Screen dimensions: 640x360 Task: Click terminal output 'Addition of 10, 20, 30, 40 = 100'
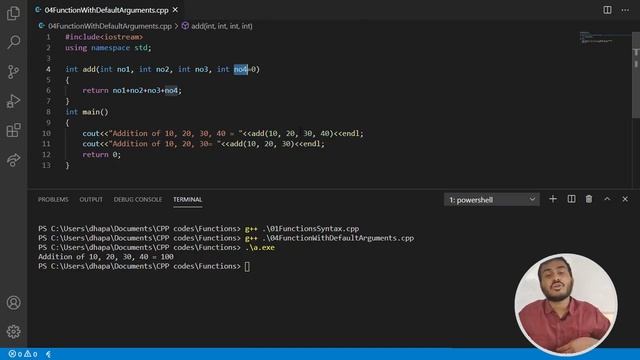106,257
